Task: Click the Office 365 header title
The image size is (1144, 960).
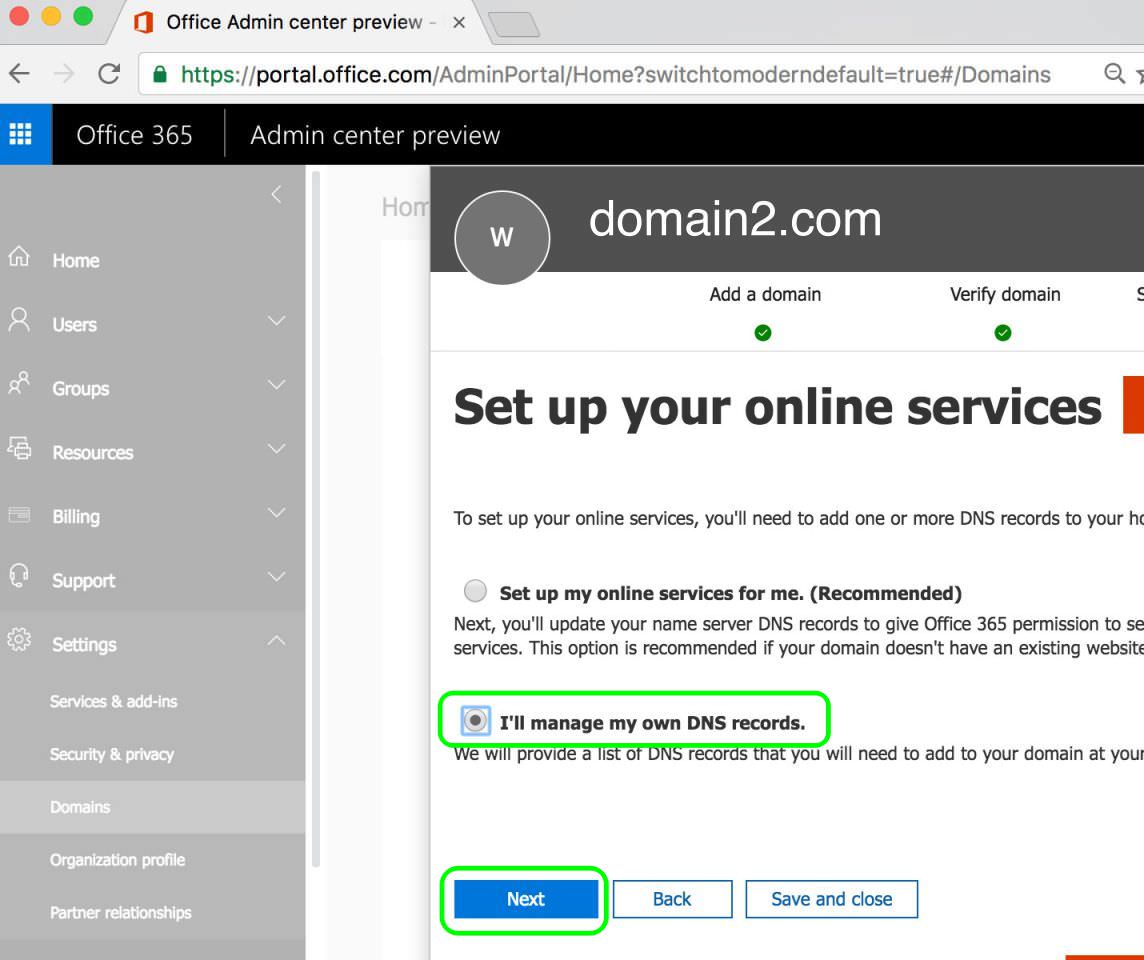Action: coord(134,135)
